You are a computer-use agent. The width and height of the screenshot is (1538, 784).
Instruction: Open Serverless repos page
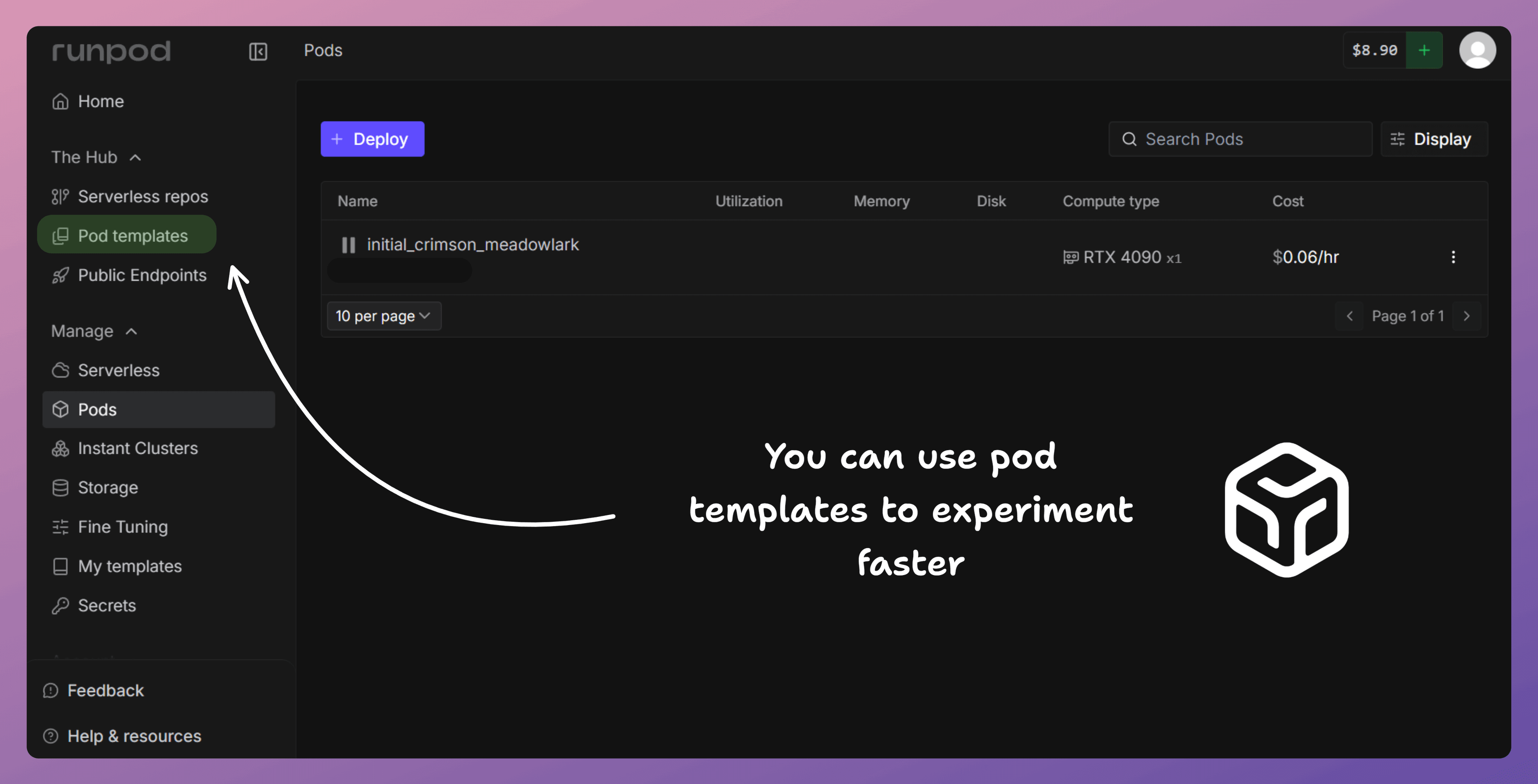pyautogui.click(x=143, y=196)
